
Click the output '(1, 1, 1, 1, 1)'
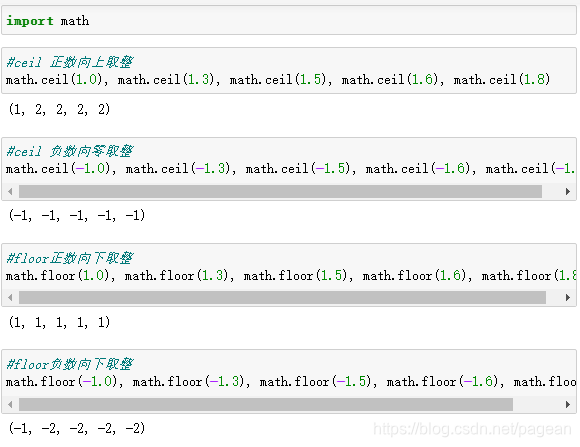[59, 322]
